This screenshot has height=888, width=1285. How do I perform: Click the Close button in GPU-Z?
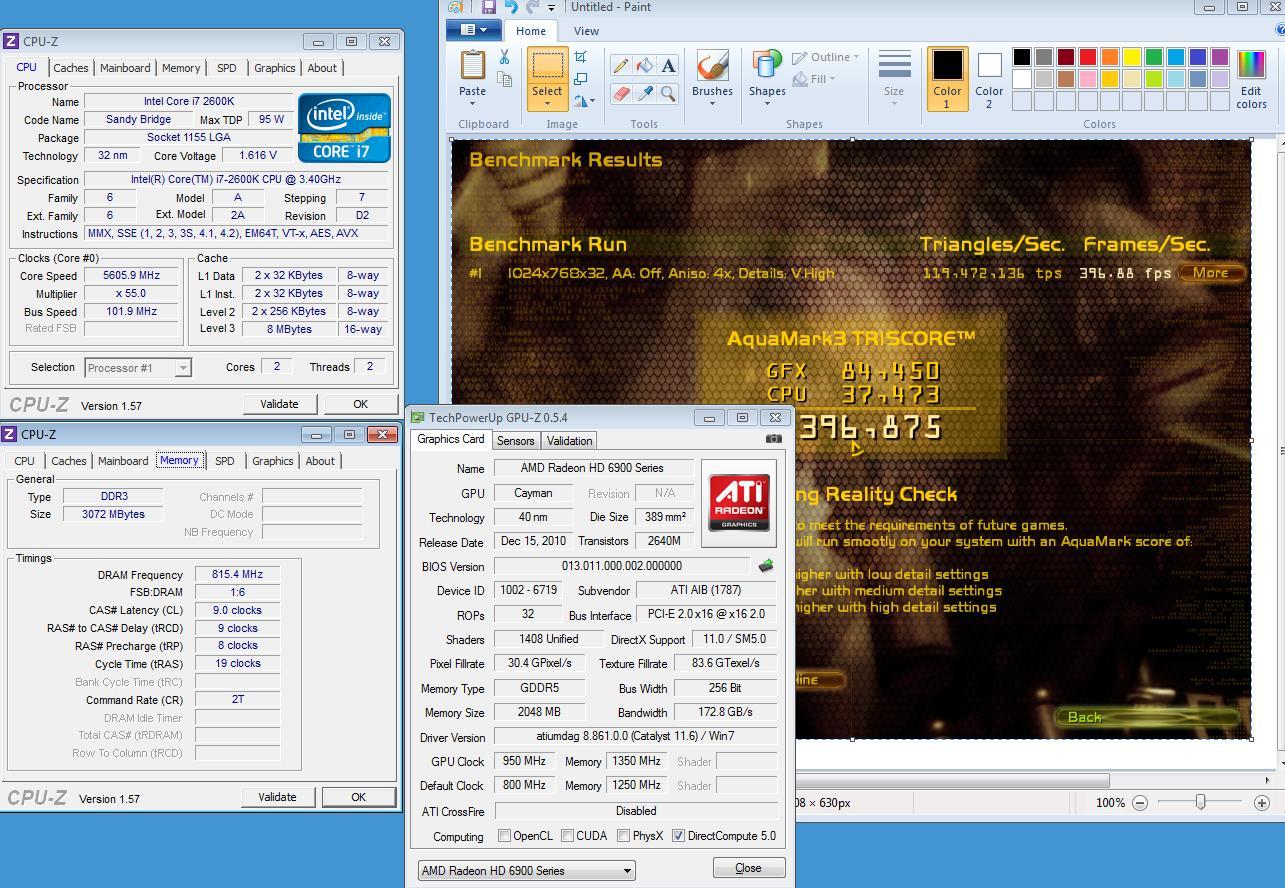click(x=749, y=868)
